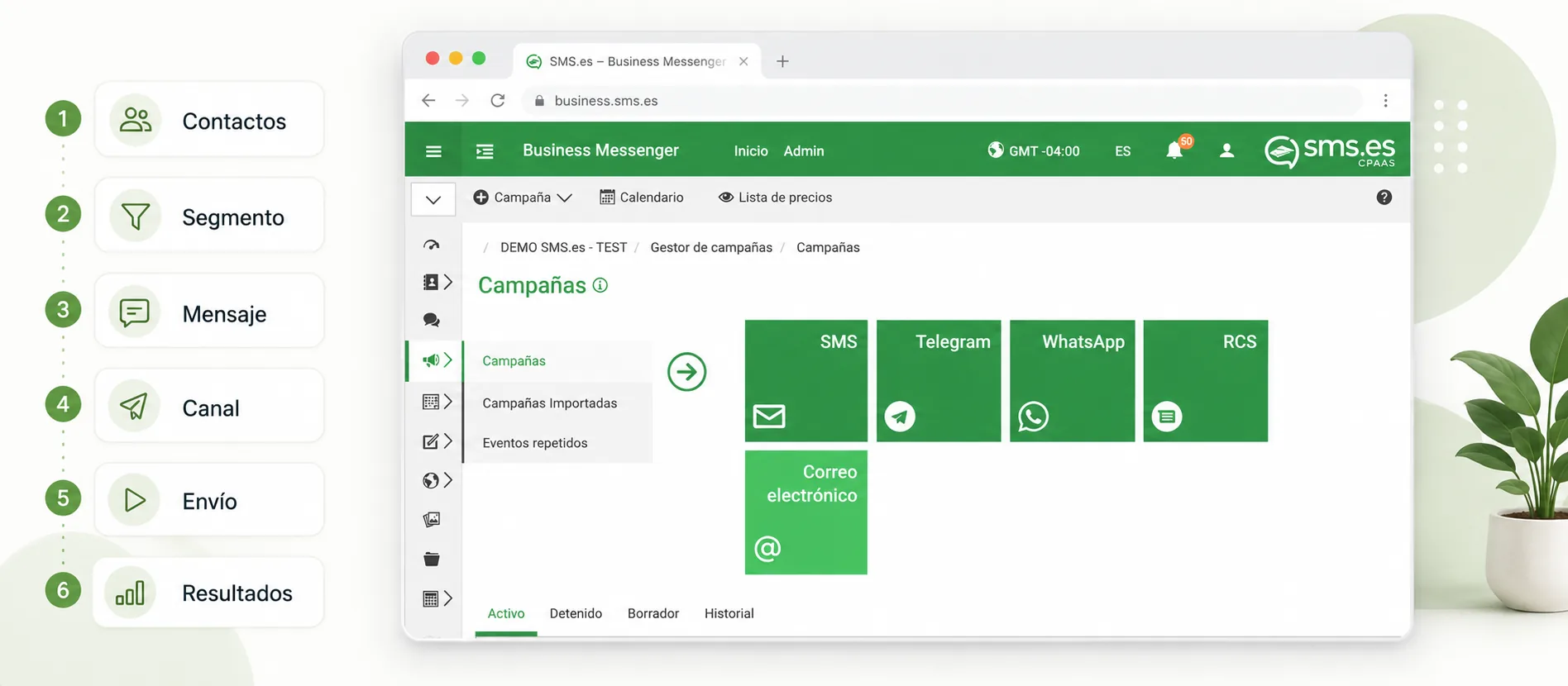Expand the calculator sidebar chevron
This screenshot has width=1568, height=686.
(x=448, y=598)
